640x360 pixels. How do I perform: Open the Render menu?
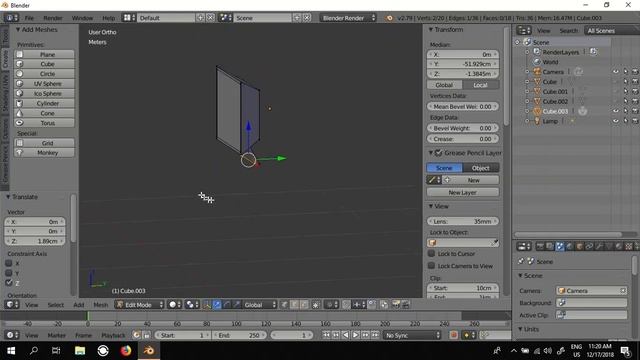coord(53,18)
